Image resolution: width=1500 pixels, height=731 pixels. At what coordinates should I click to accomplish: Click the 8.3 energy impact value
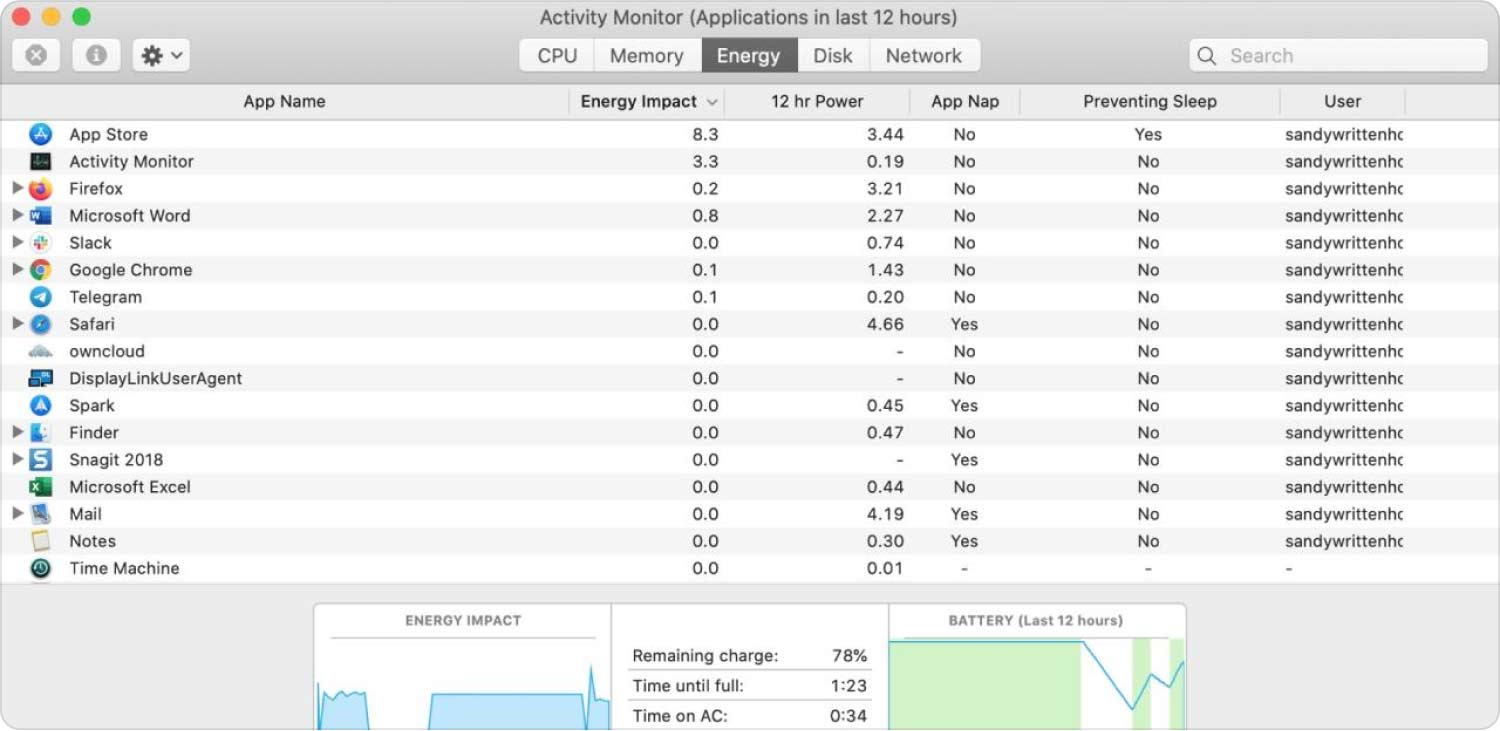(x=706, y=134)
